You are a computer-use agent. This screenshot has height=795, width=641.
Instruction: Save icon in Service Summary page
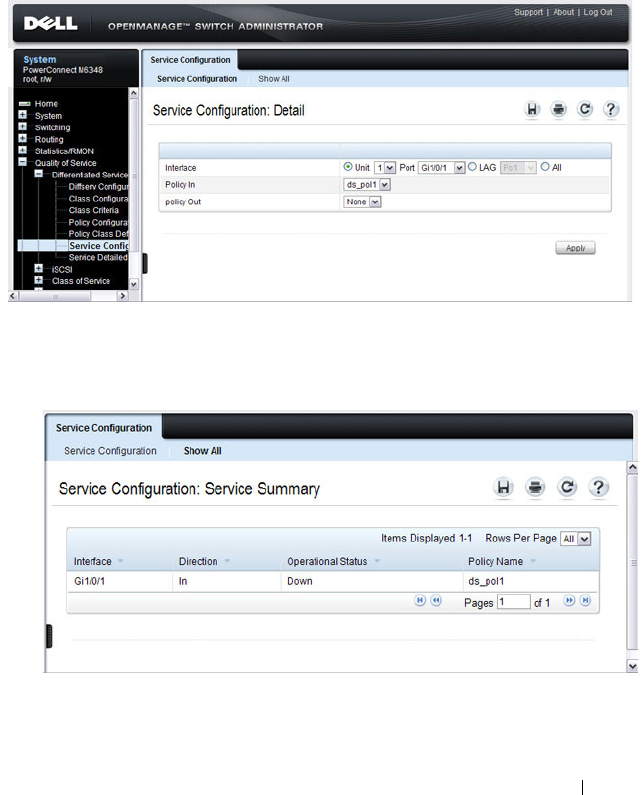coord(504,487)
